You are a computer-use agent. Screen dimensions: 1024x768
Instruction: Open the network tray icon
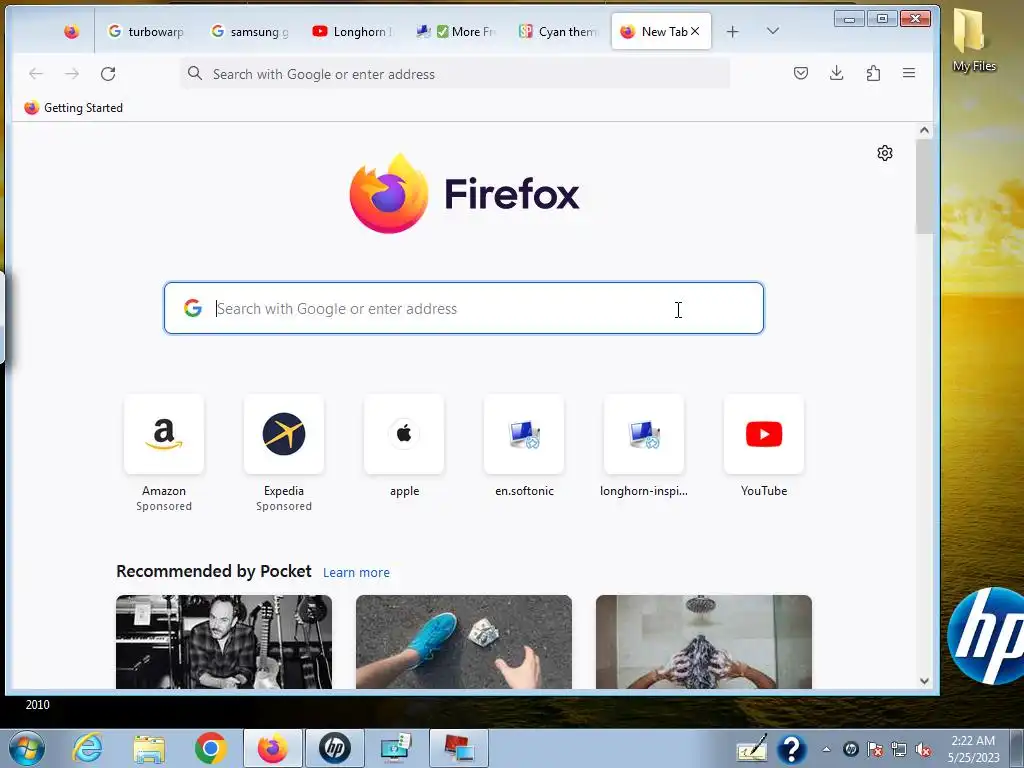click(x=899, y=750)
